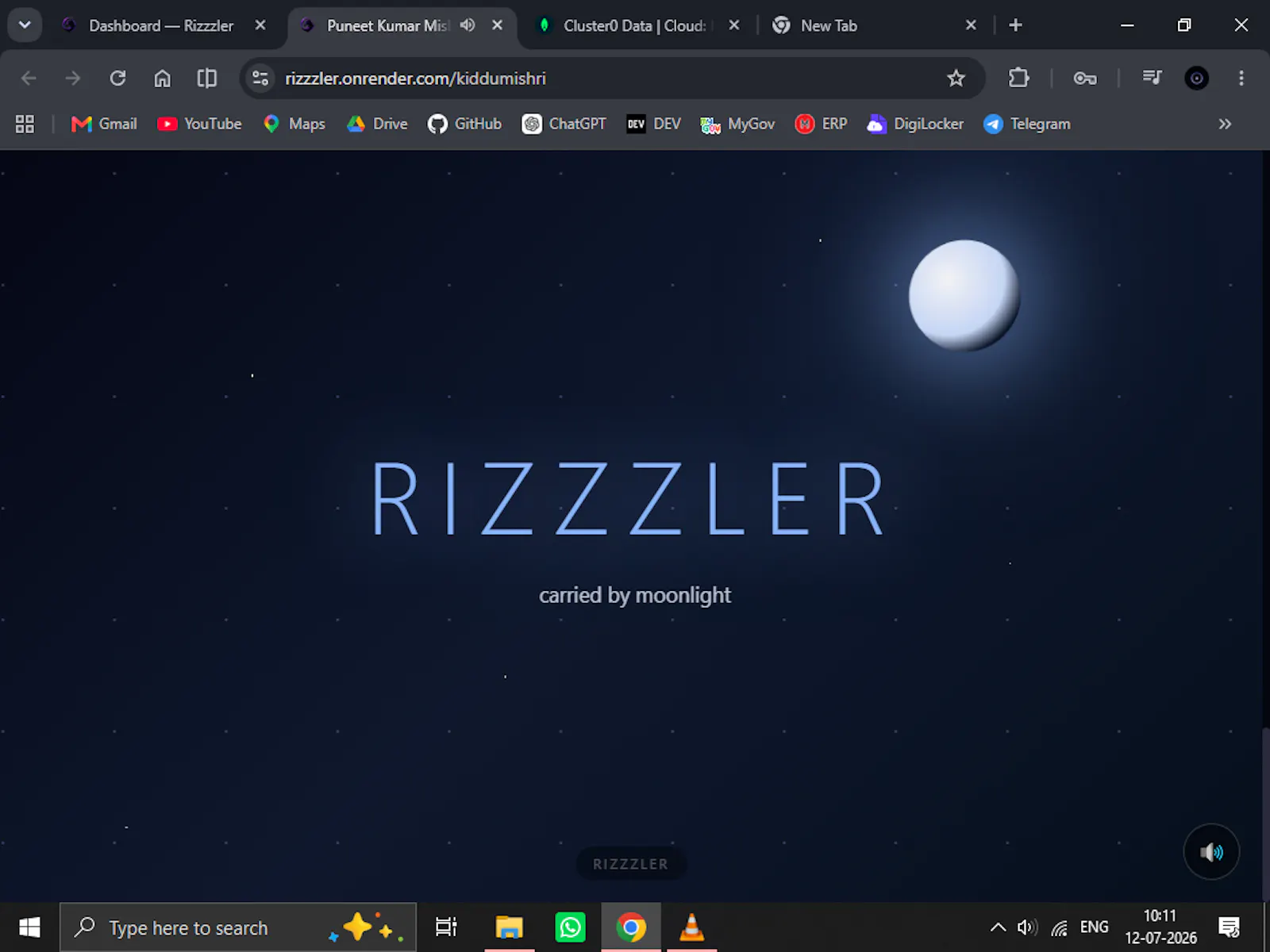Open the ChatGPT bookmark

point(564,124)
